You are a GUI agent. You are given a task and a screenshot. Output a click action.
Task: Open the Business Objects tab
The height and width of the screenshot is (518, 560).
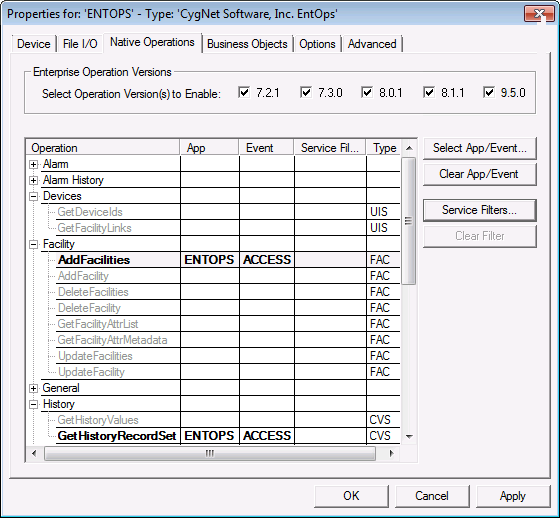pyautogui.click(x=247, y=44)
